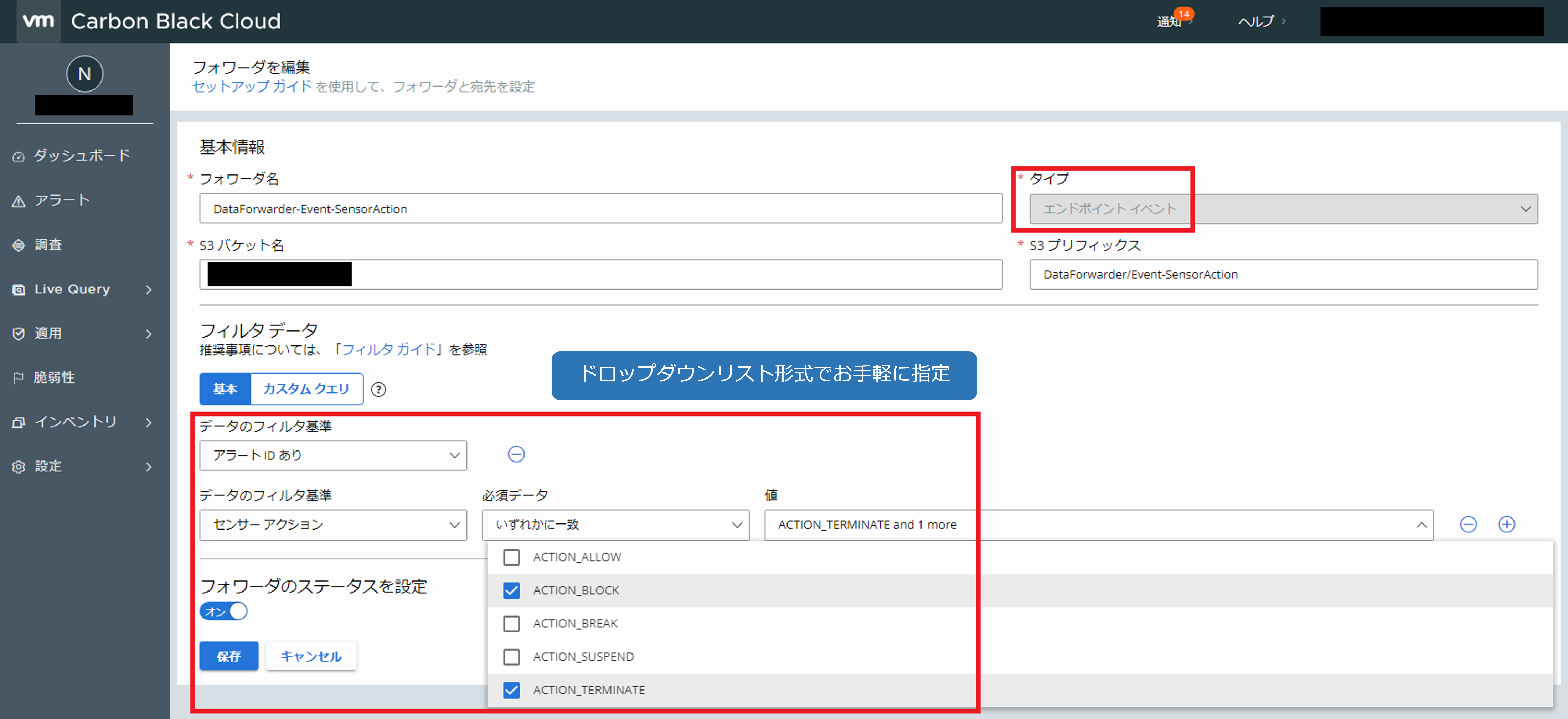1568x719 pixels.
Task: Click the インベントリ inventory icon
Action: click(19, 422)
